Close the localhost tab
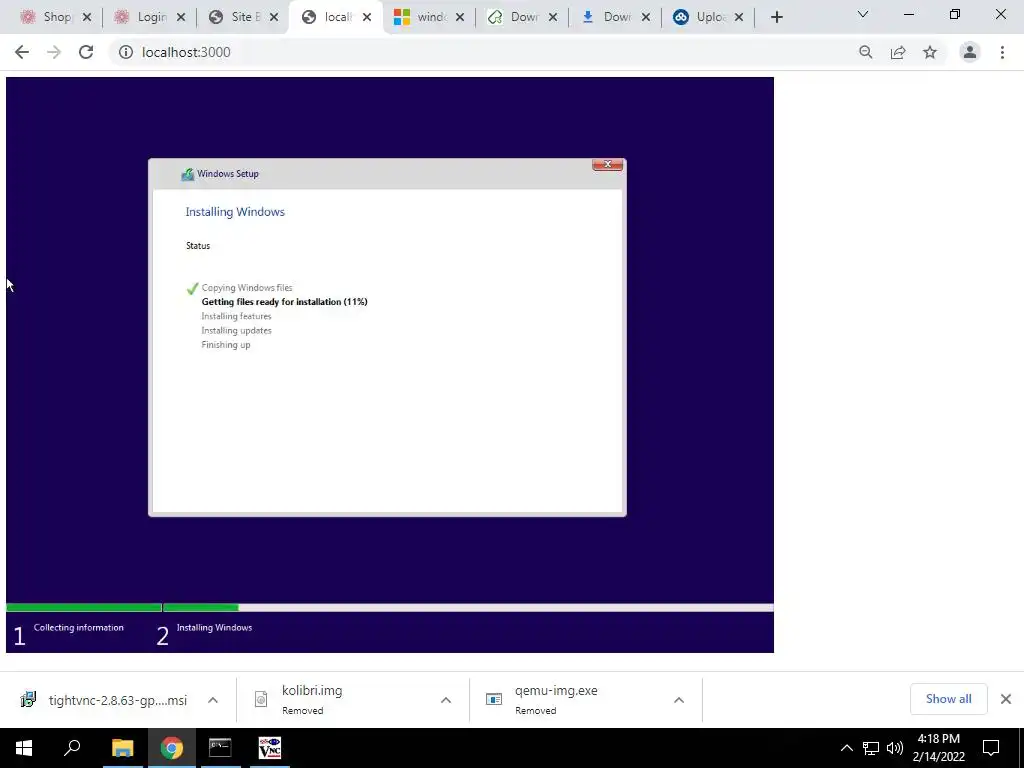This screenshot has height=768, width=1024. click(367, 18)
